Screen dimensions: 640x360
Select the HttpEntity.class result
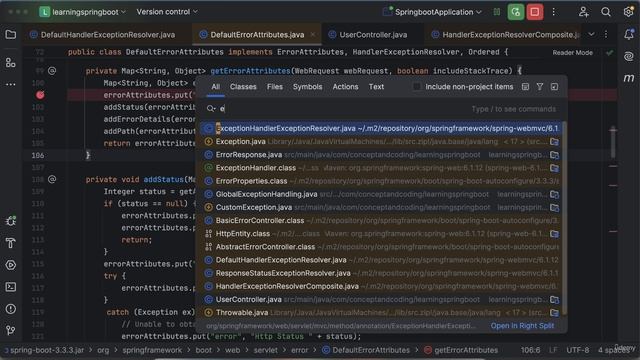pos(381,234)
